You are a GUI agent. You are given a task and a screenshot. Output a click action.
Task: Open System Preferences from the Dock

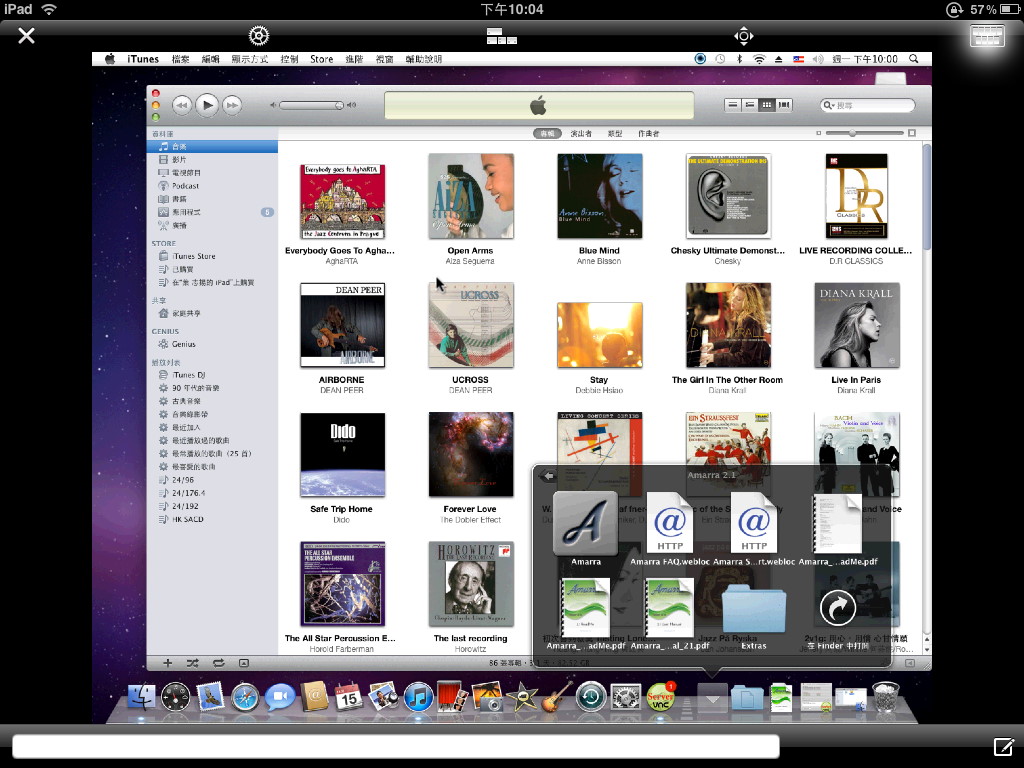[x=625, y=697]
